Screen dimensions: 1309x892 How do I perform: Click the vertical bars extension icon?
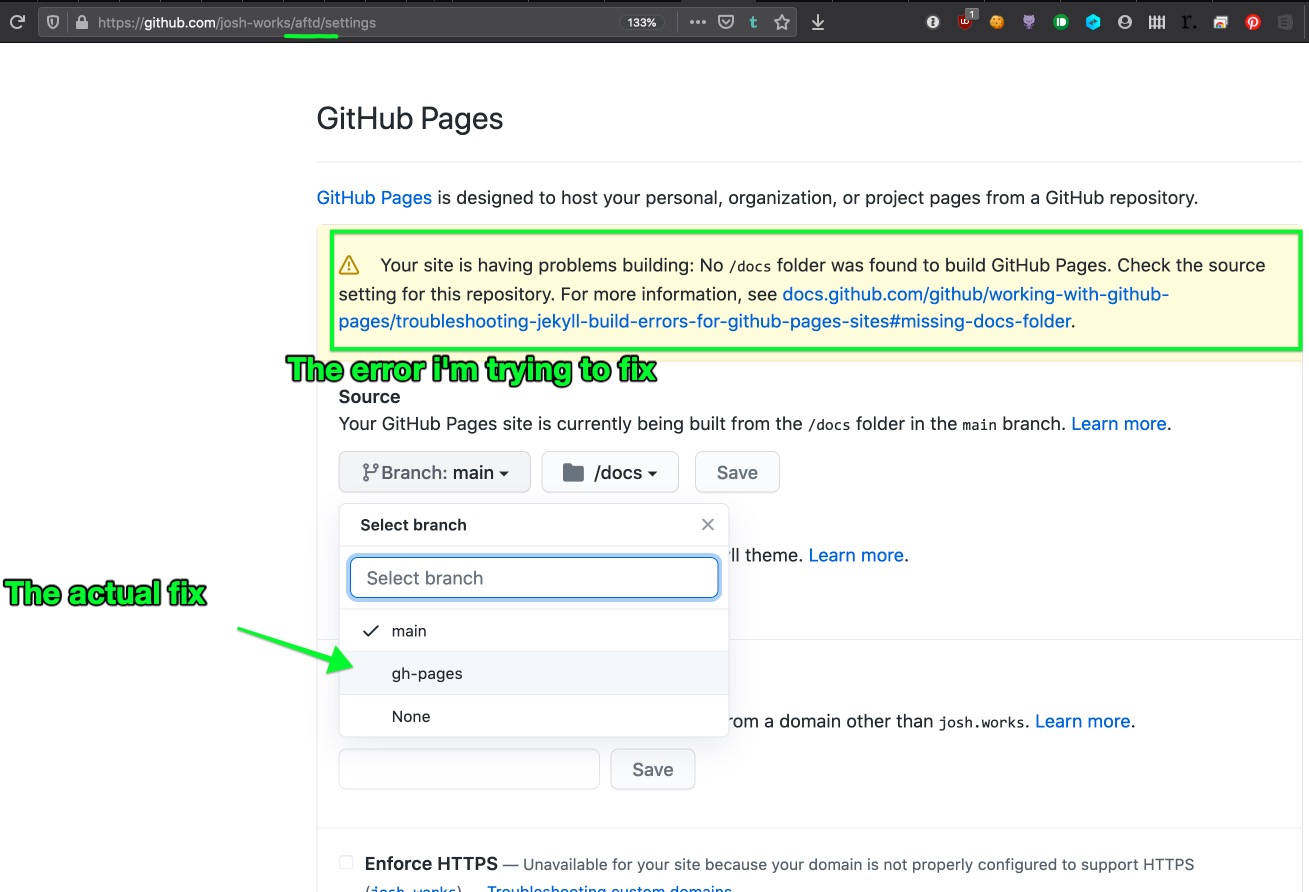pos(1157,22)
